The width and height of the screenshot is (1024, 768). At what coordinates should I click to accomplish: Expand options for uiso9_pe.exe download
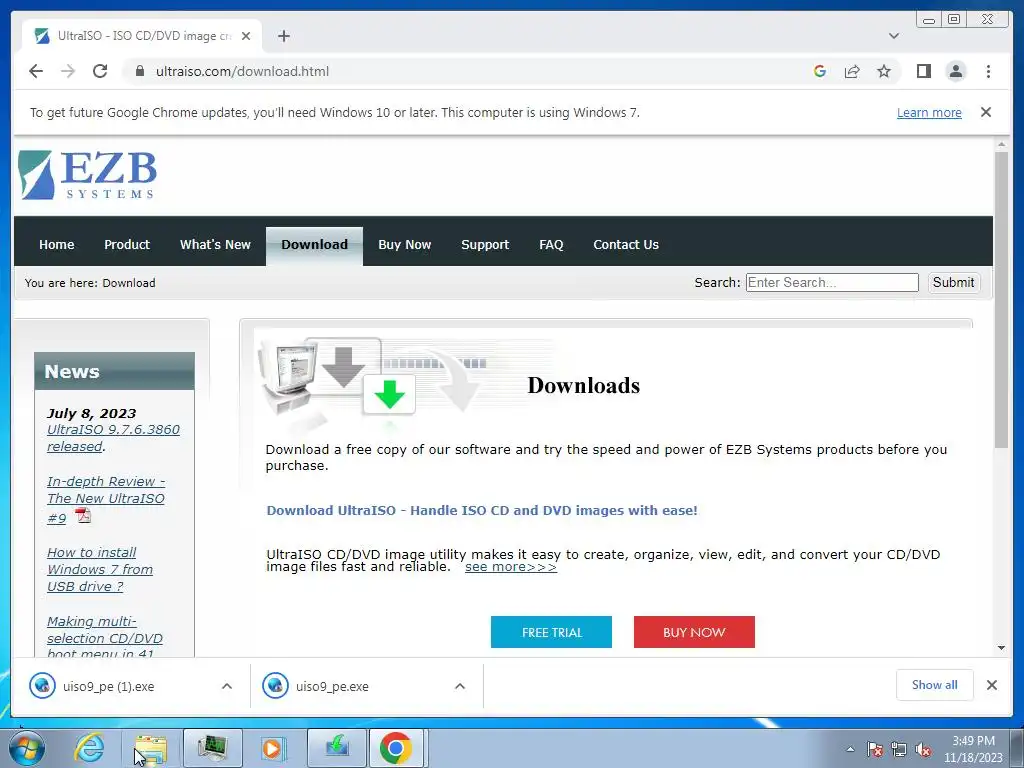tap(460, 686)
